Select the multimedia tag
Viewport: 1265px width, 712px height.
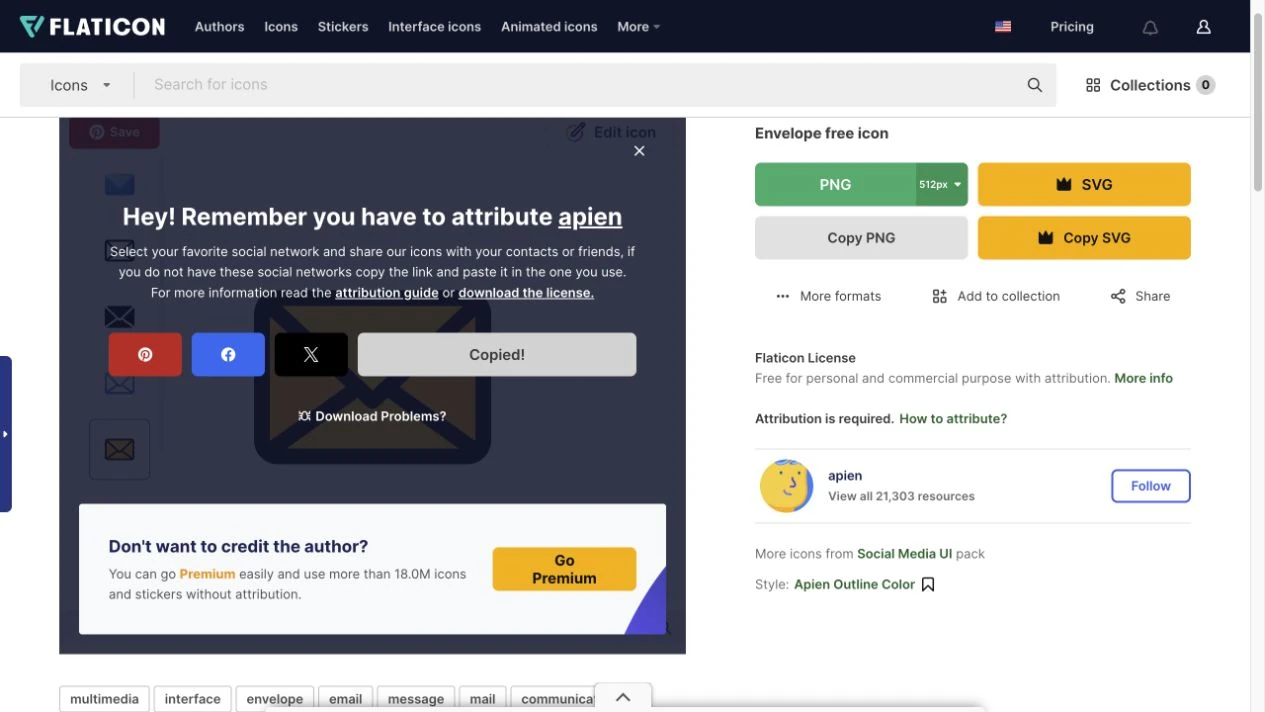pos(104,699)
